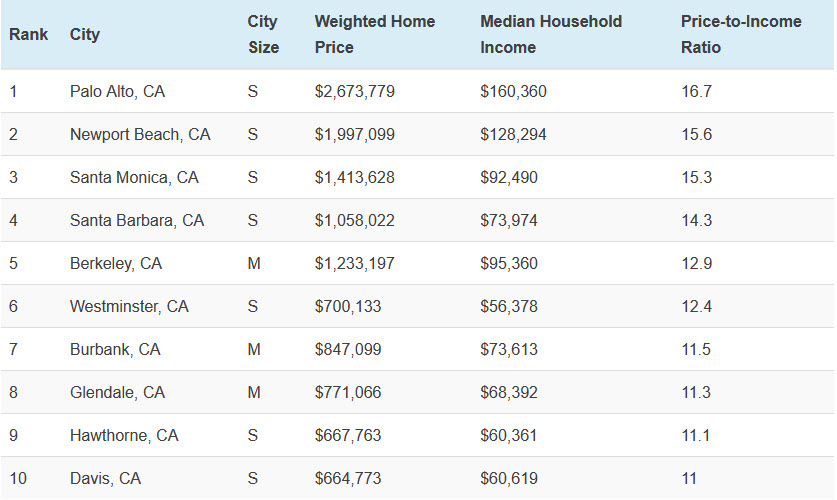The height and width of the screenshot is (500, 837).
Task: Click the City column header
Action: (84, 34)
